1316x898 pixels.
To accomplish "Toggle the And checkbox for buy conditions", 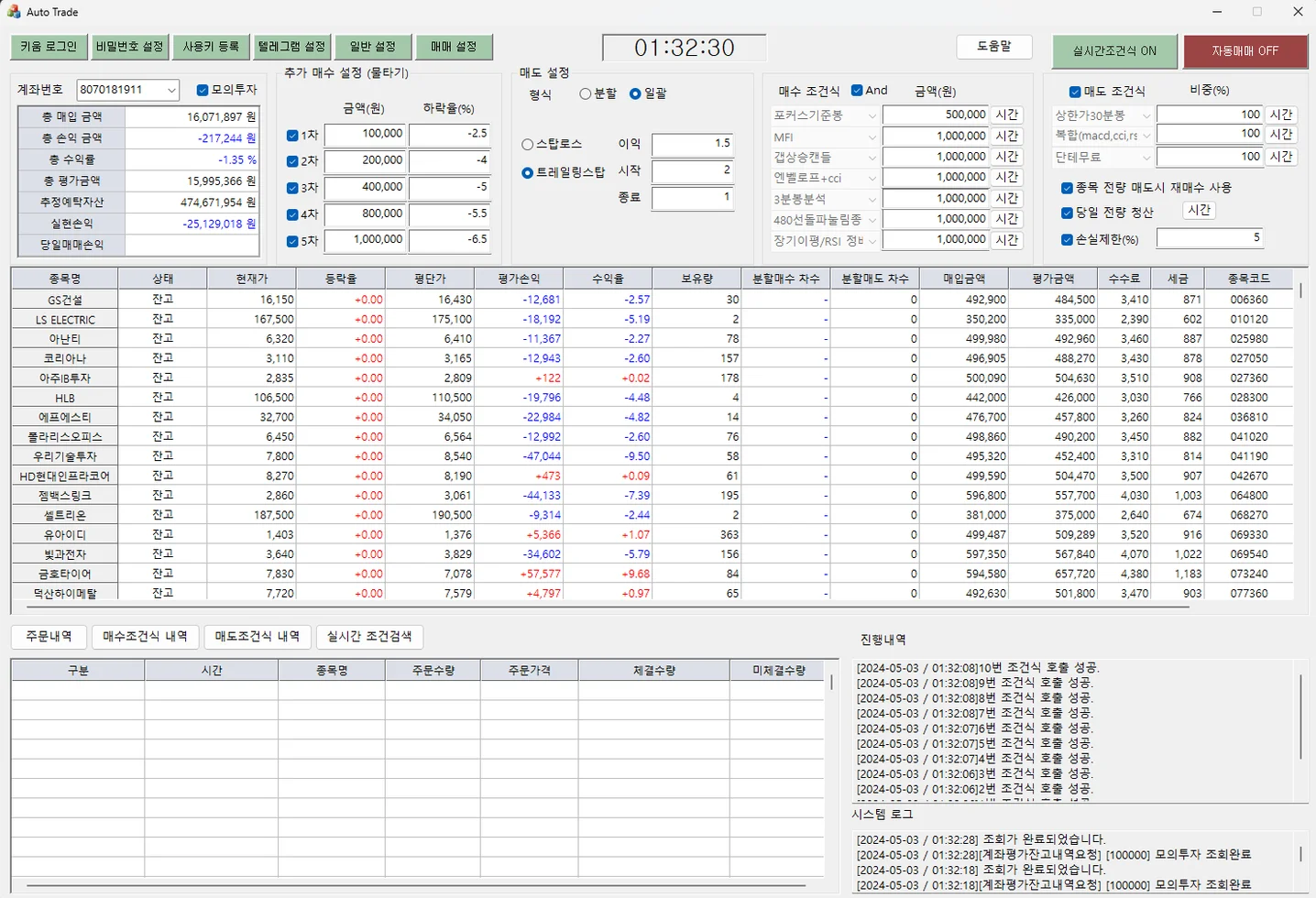I will (x=857, y=90).
